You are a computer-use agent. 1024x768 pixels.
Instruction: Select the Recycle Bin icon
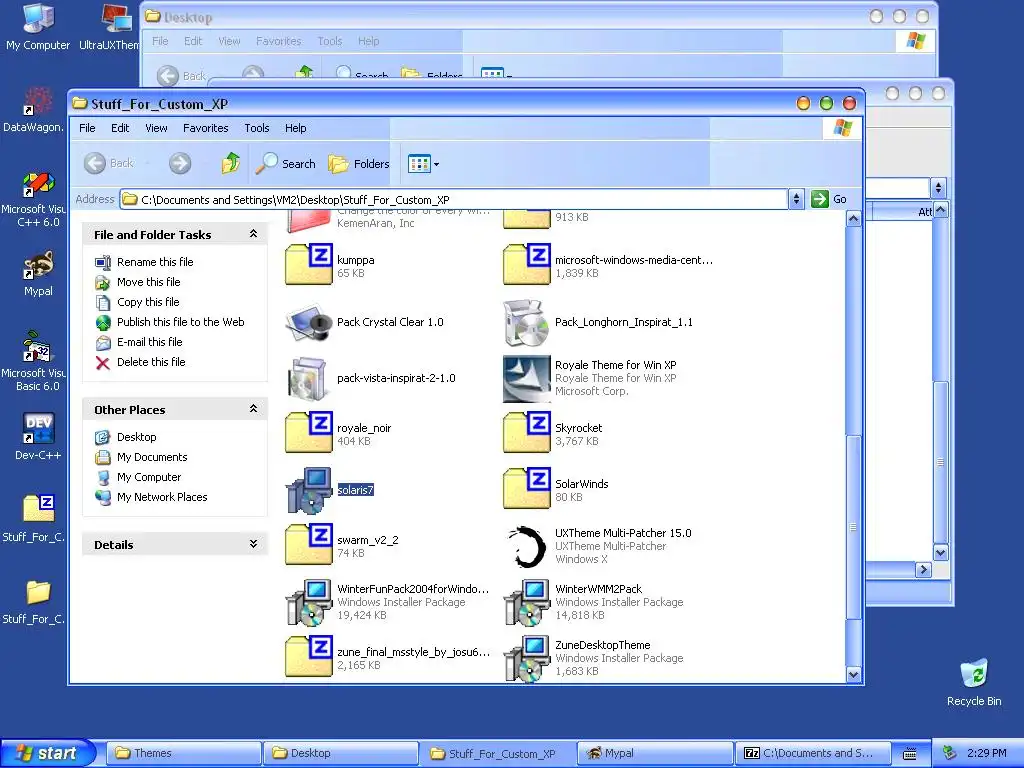[x=974, y=682]
